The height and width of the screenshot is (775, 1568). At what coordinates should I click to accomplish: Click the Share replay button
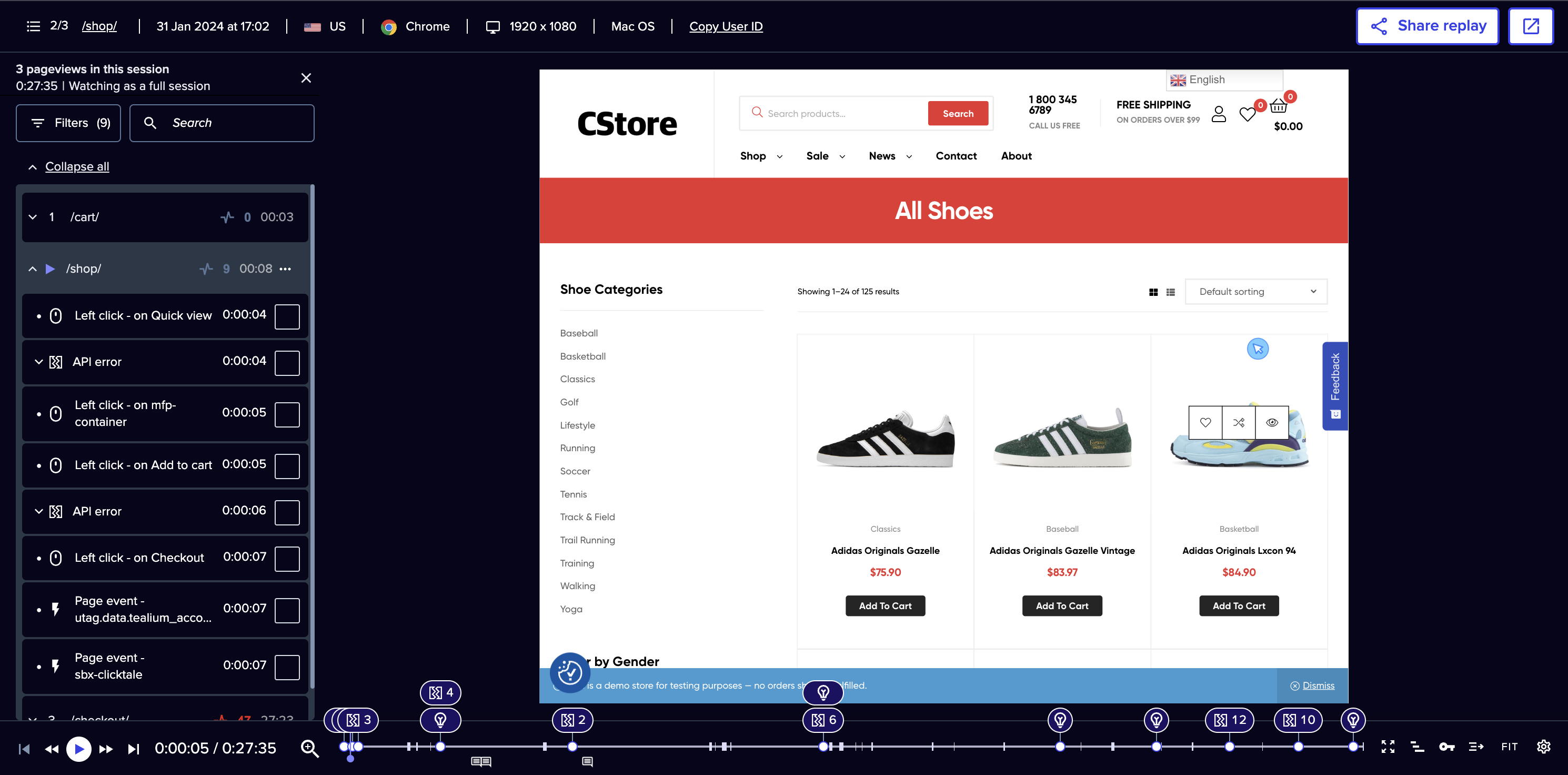coord(1428,26)
